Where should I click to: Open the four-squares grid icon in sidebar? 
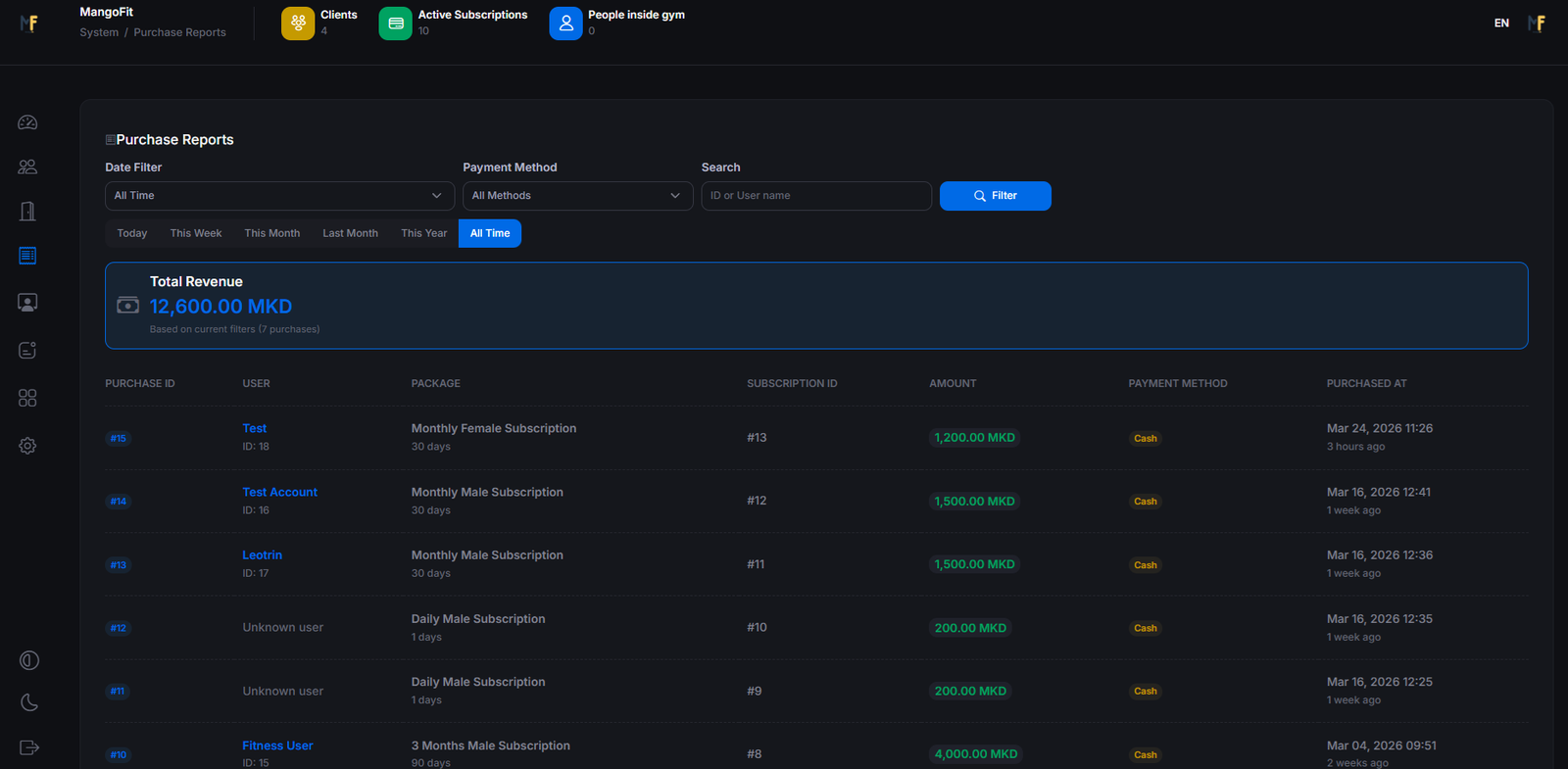pyautogui.click(x=27, y=398)
